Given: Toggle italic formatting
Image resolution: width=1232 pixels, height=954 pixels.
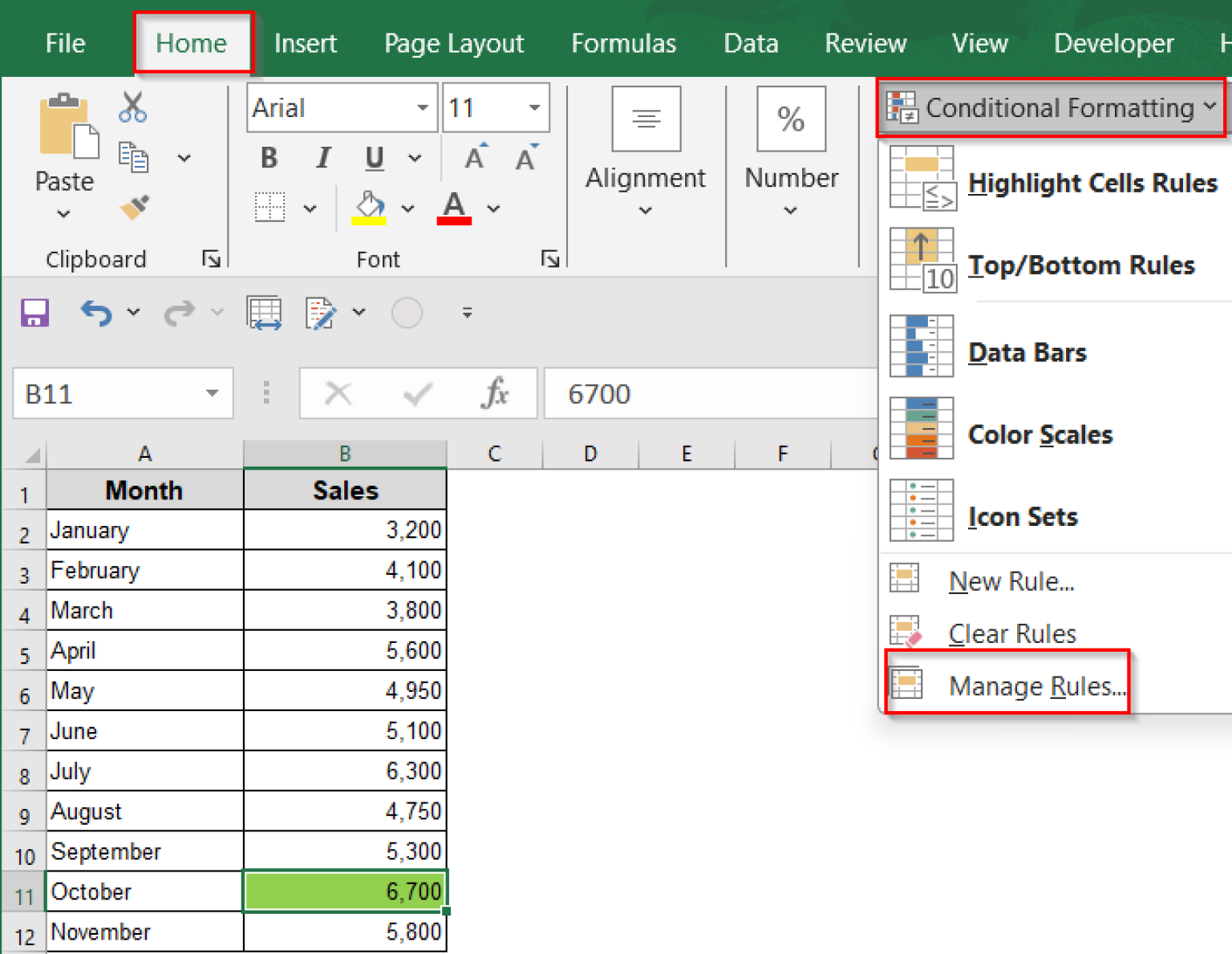Looking at the screenshot, I should pyautogui.click(x=322, y=158).
